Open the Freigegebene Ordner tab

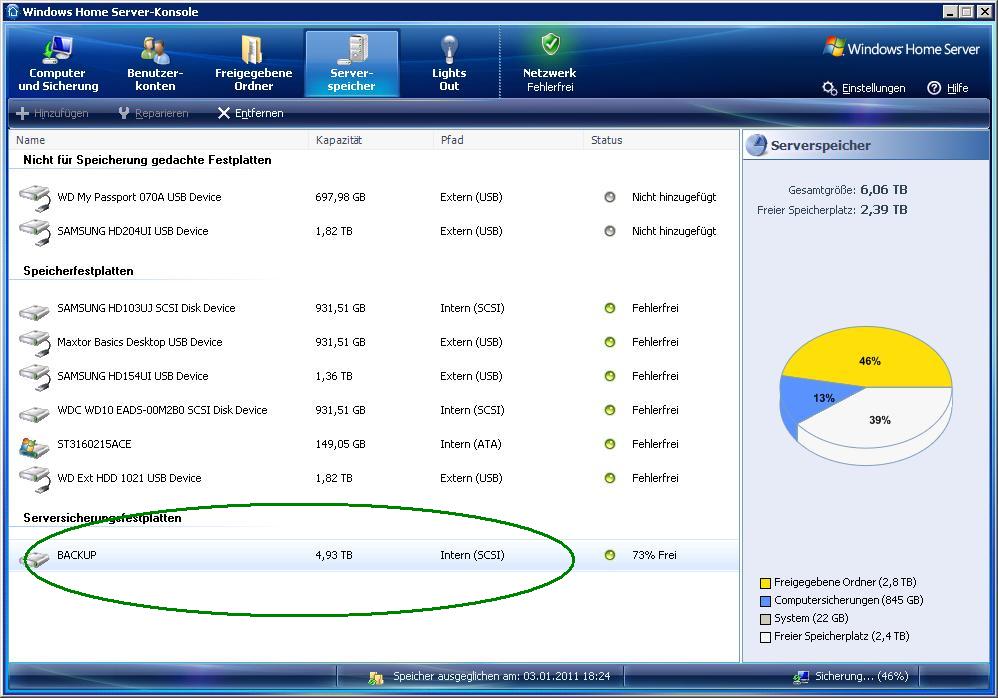tap(253, 64)
